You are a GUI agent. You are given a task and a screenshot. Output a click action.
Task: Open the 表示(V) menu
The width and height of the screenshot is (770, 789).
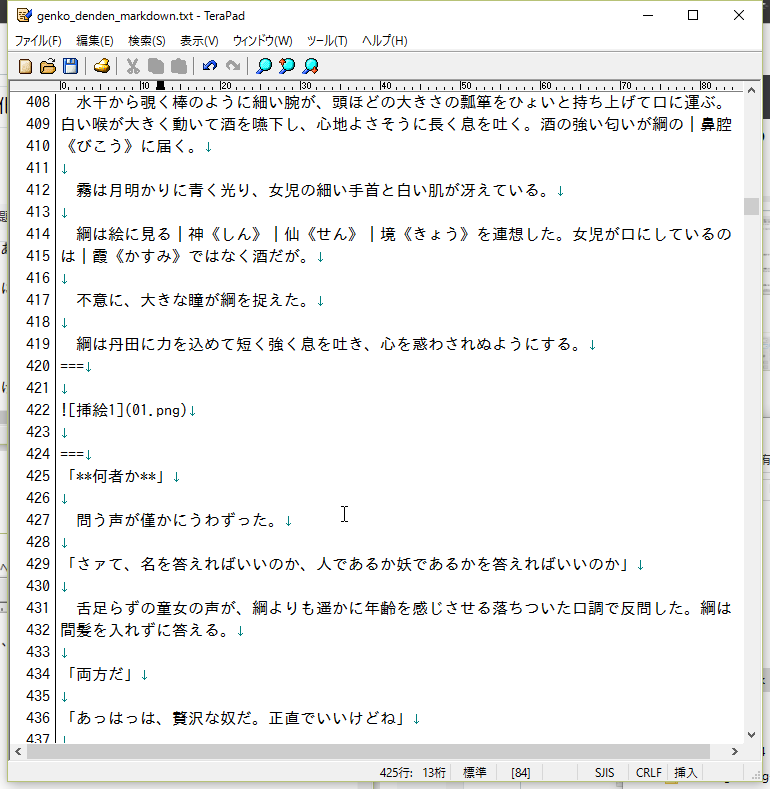pos(199,41)
